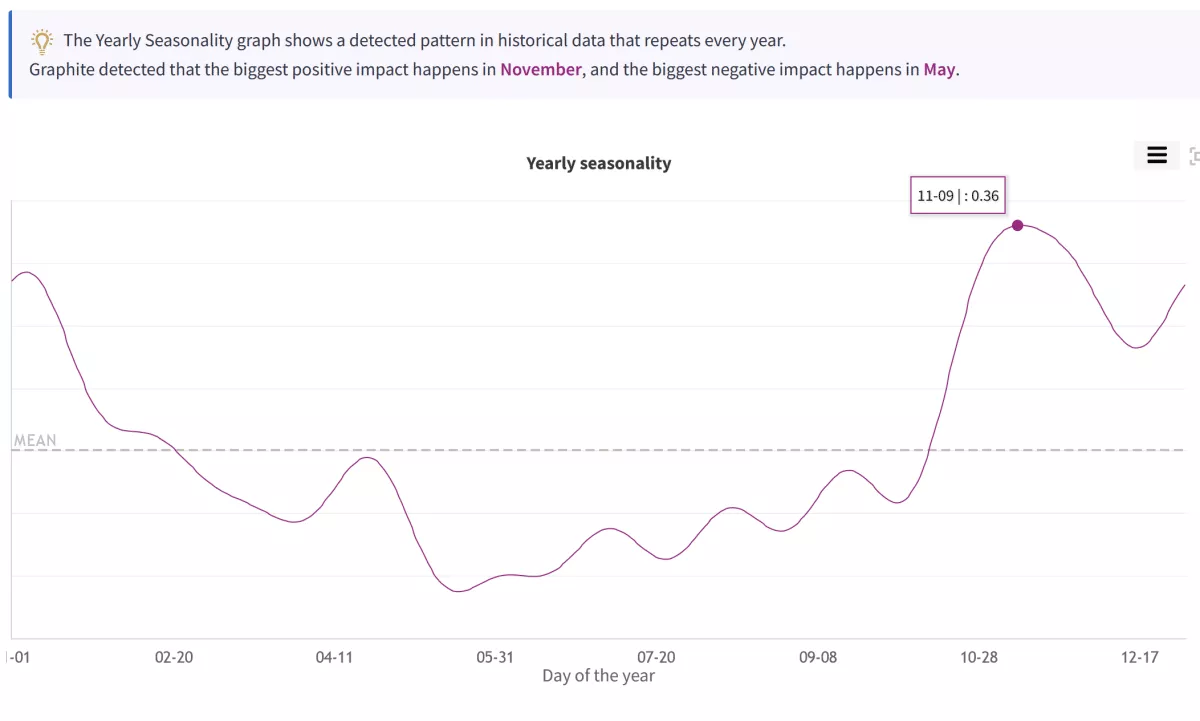
Task: Click the 12-17 x-axis label
Action: (1140, 657)
